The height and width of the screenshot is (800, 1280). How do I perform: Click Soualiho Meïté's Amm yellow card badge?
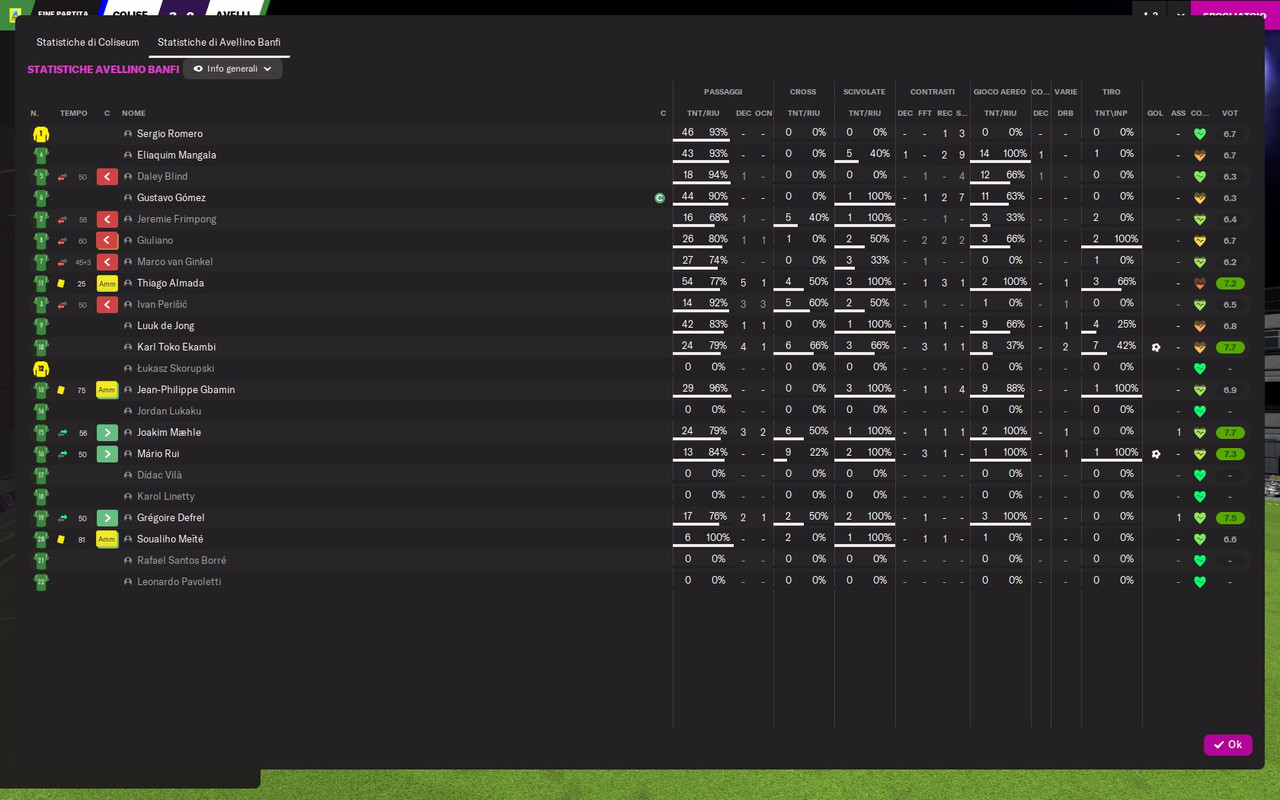click(107, 539)
